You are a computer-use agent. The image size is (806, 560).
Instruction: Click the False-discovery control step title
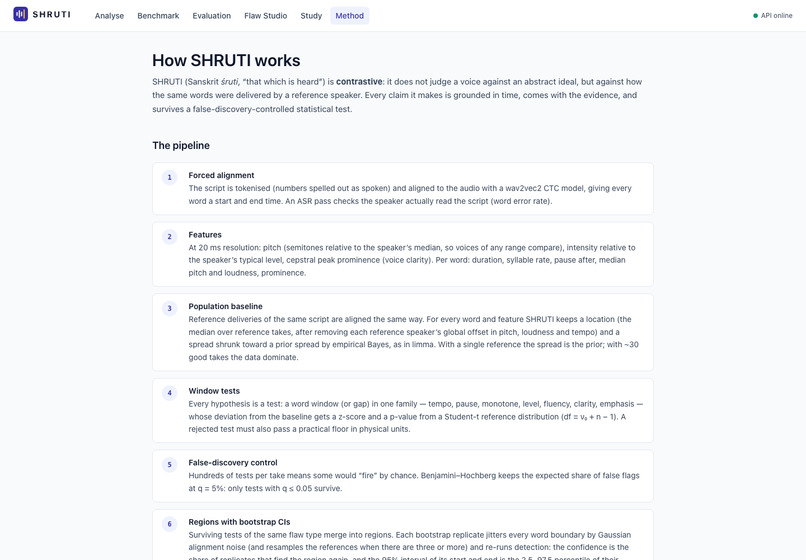pos(233,463)
